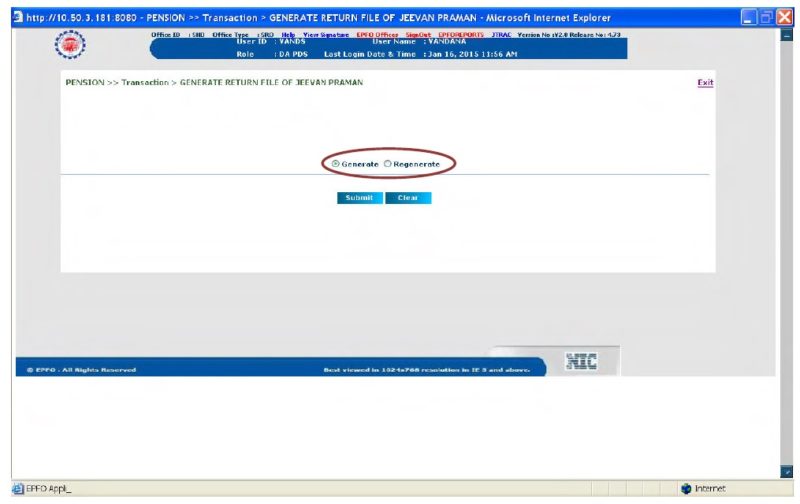Click the Exit link

point(705,82)
